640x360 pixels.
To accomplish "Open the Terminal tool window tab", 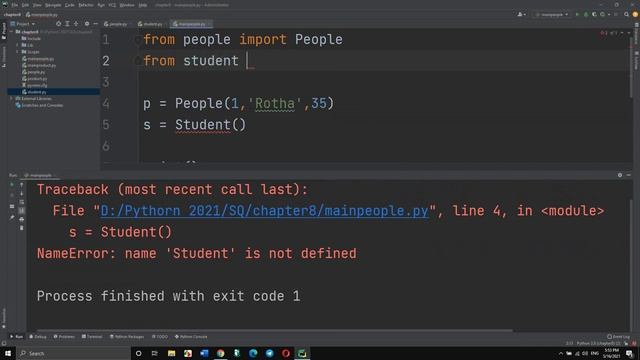I will [92, 337].
